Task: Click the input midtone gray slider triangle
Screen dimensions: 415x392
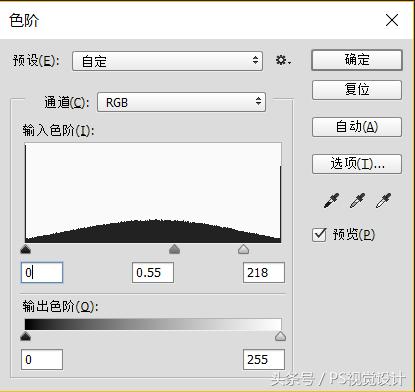Action: [x=174, y=249]
